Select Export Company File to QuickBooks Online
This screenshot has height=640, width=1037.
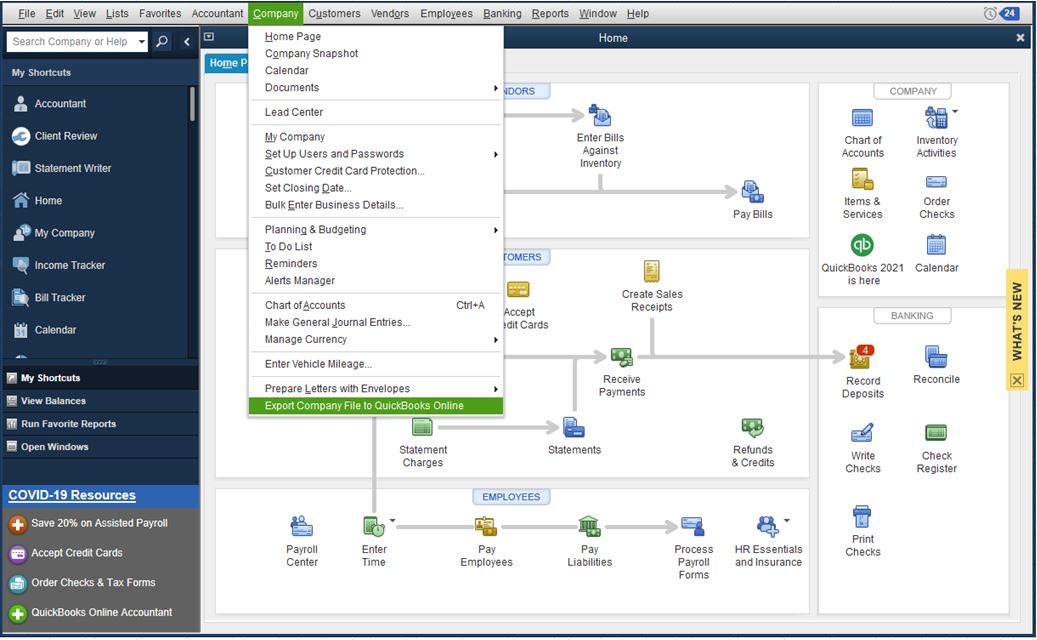pos(376,406)
